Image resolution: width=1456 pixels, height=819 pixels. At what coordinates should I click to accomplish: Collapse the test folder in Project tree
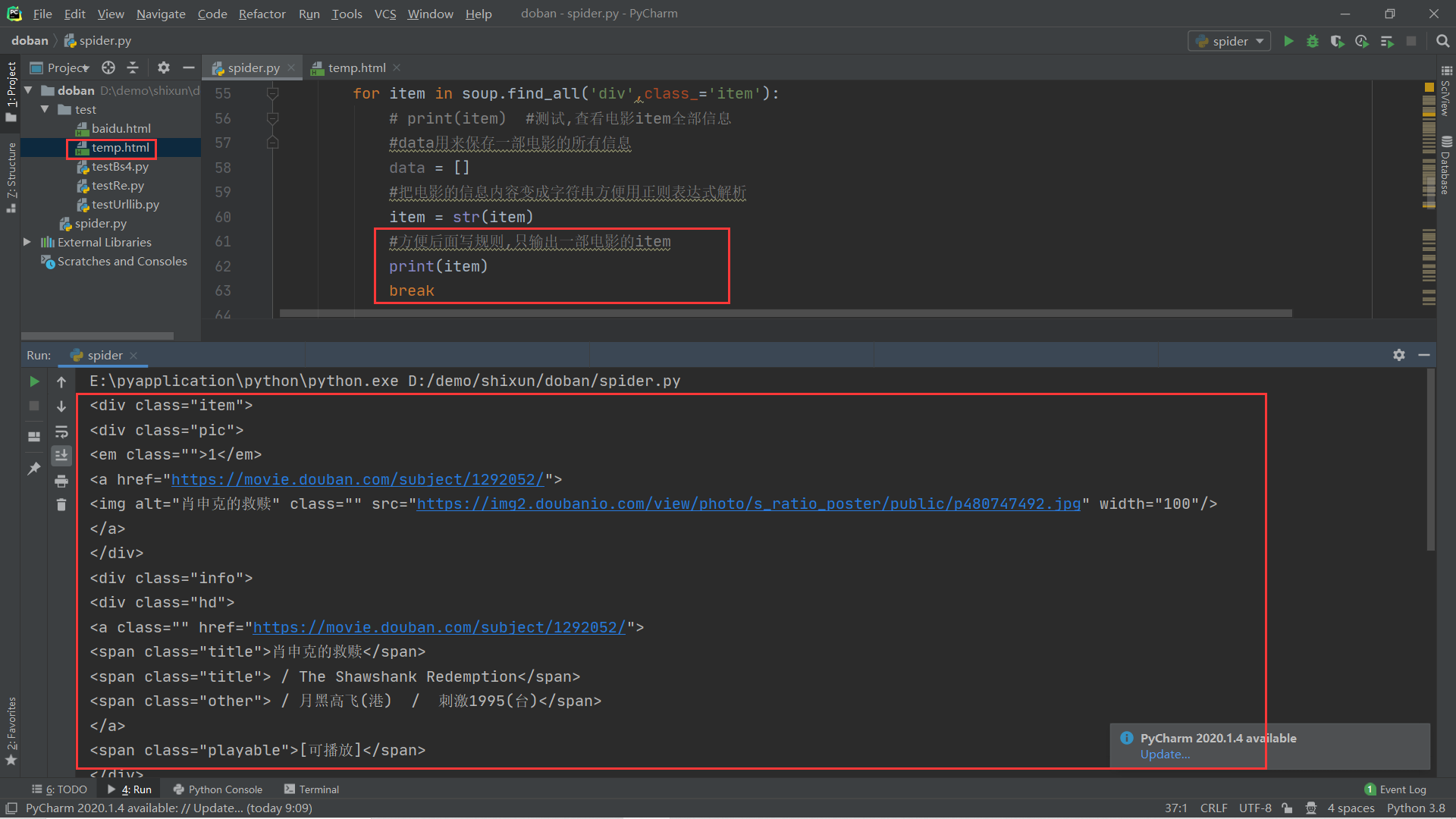[x=45, y=109]
